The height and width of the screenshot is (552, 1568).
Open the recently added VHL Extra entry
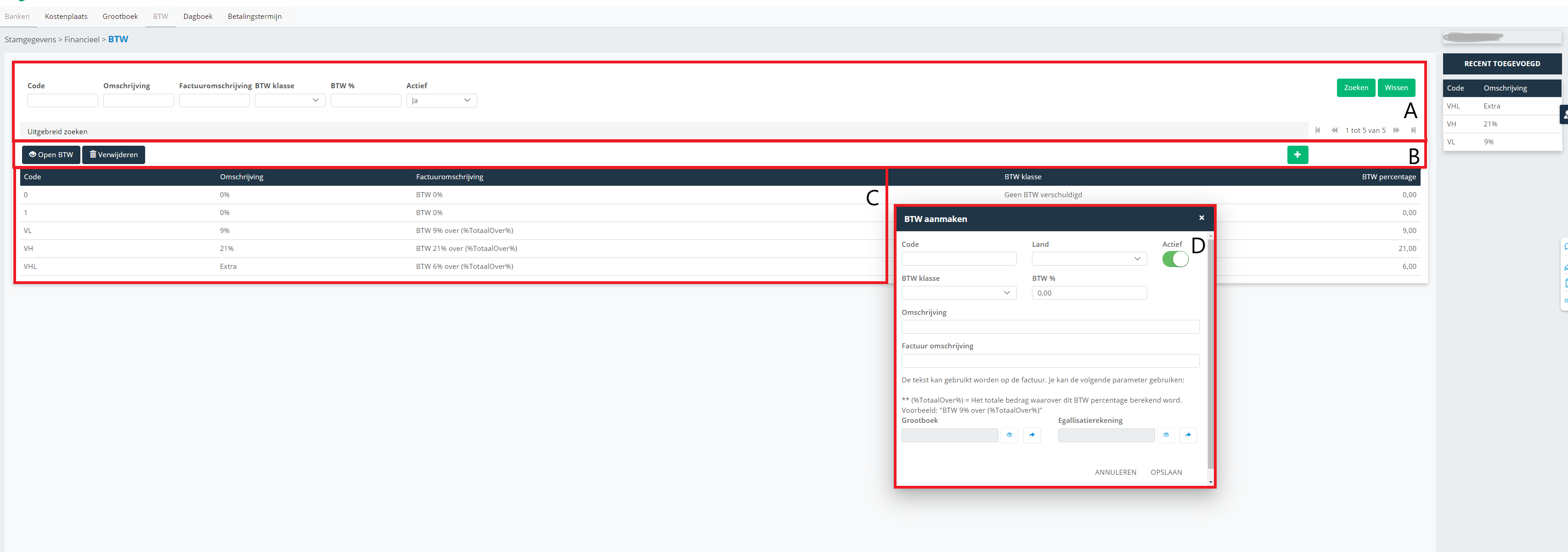(1502, 106)
